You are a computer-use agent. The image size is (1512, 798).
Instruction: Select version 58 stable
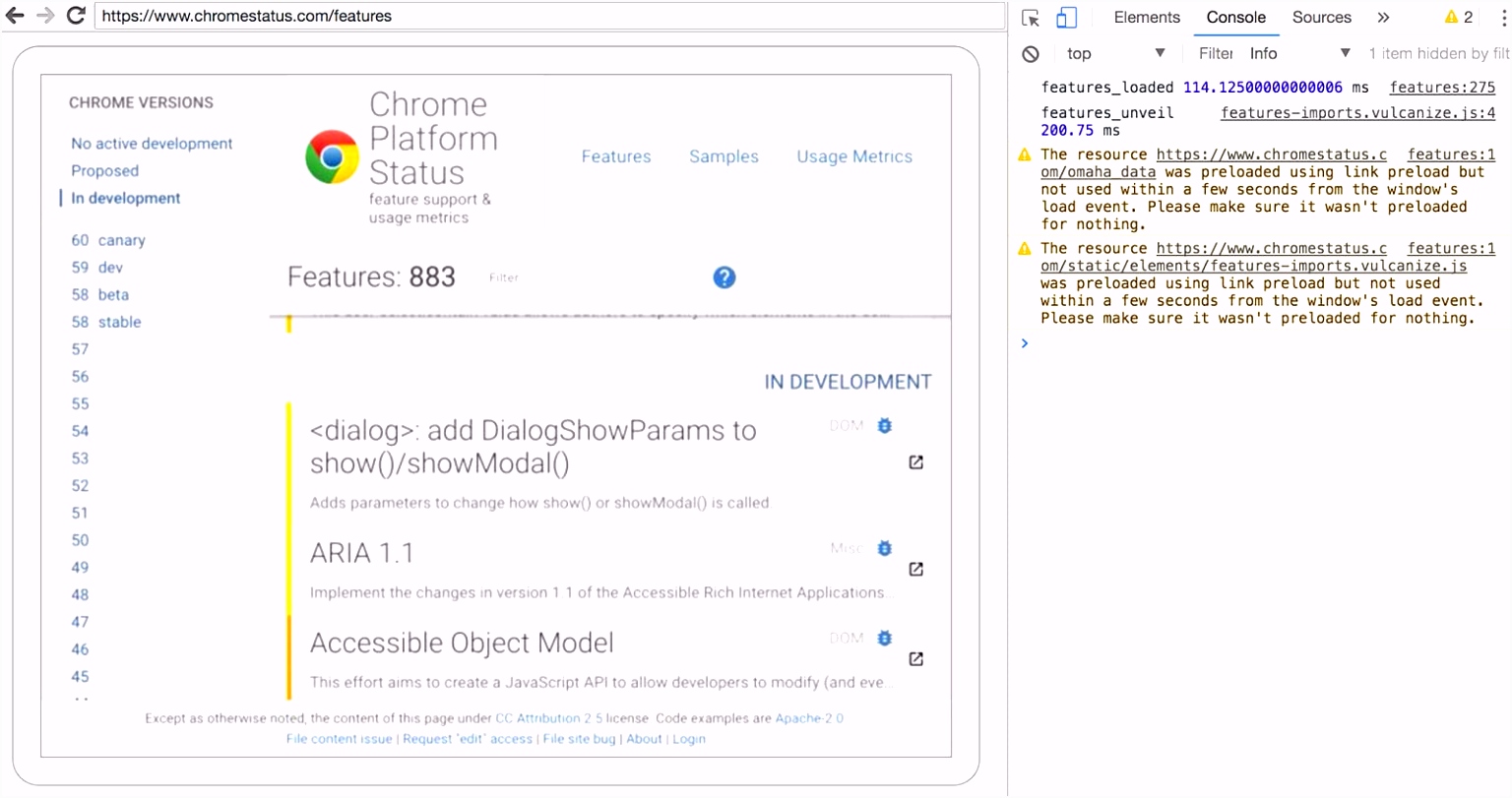(x=105, y=322)
